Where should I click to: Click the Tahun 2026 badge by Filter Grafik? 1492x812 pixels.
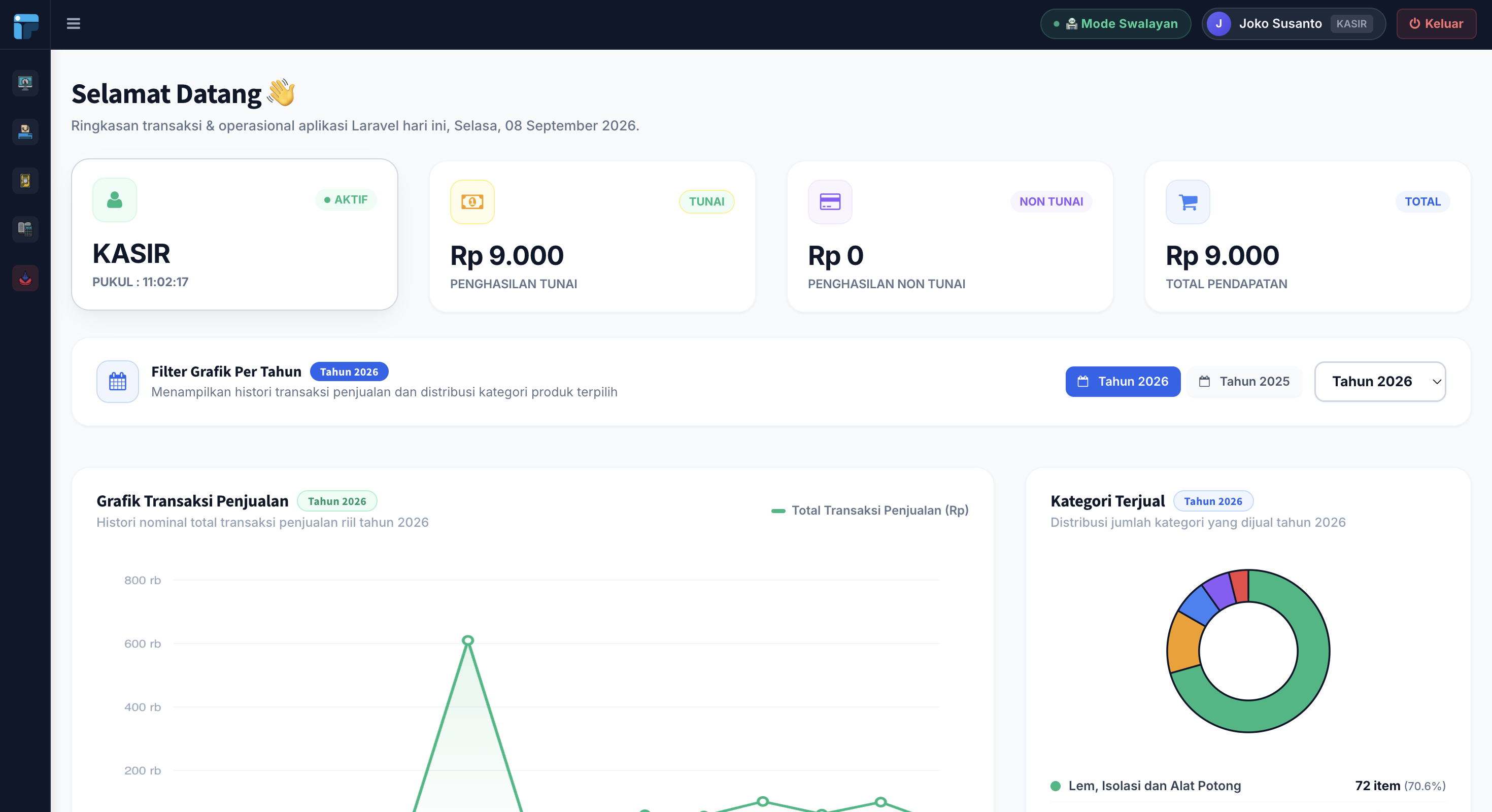349,372
